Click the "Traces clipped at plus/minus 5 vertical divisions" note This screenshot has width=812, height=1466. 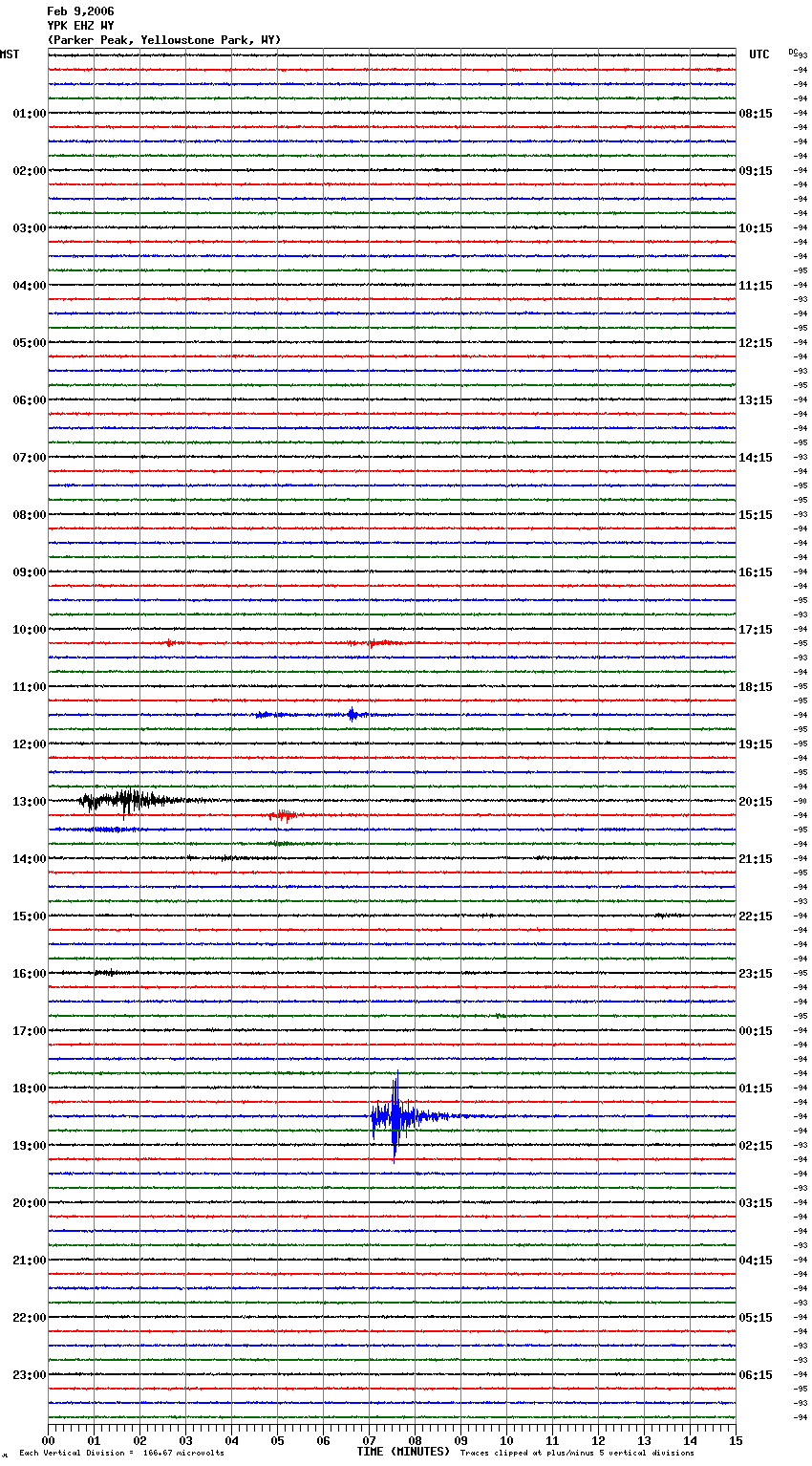[577, 1454]
